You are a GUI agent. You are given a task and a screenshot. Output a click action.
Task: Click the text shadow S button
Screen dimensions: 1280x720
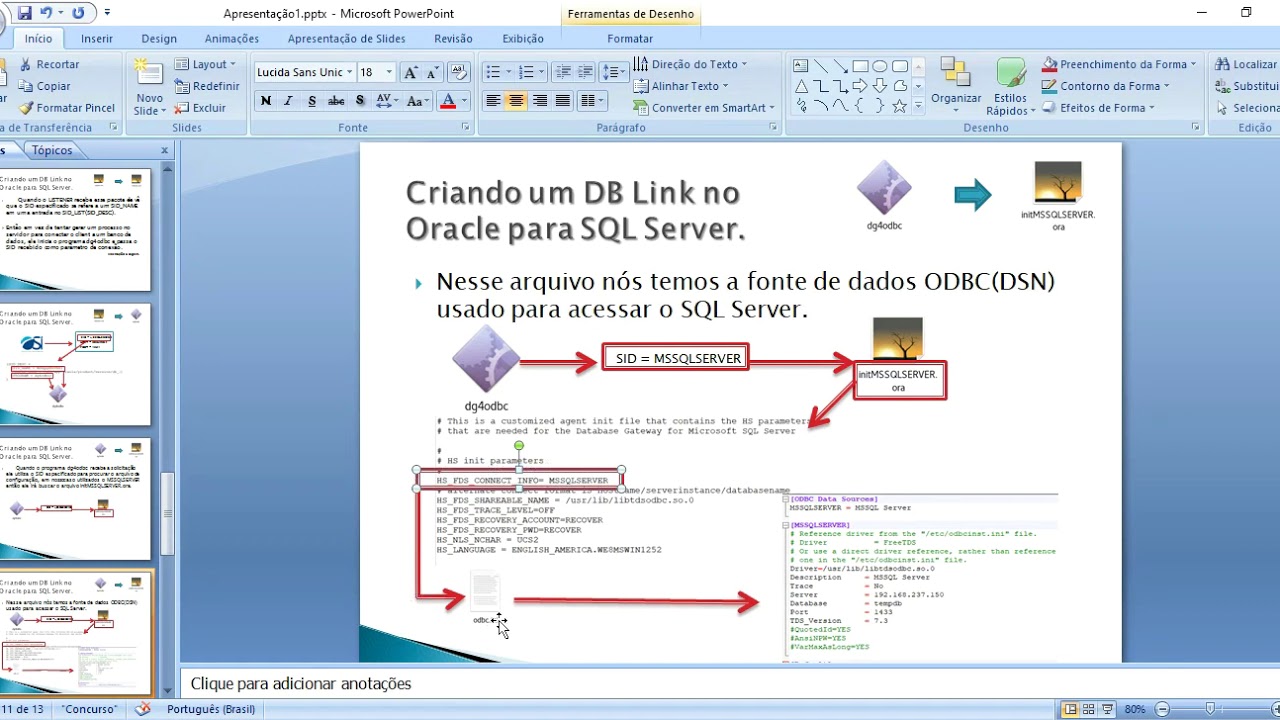tap(360, 101)
